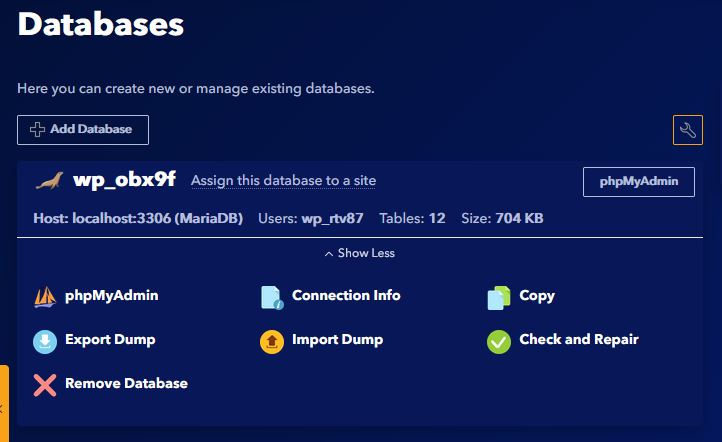Click the red X Remove Database icon

pos(45,385)
